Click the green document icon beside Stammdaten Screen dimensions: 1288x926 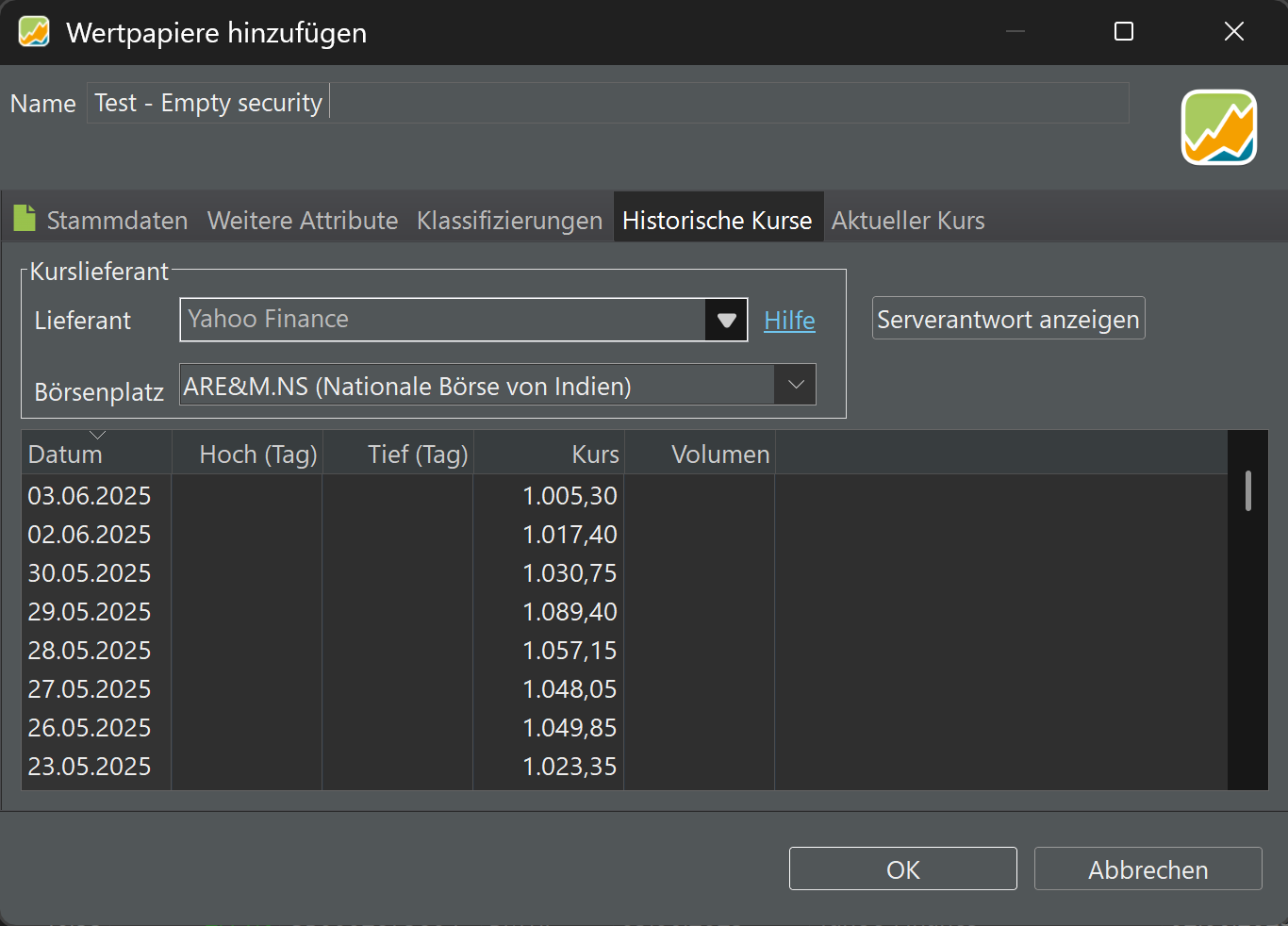click(25, 219)
